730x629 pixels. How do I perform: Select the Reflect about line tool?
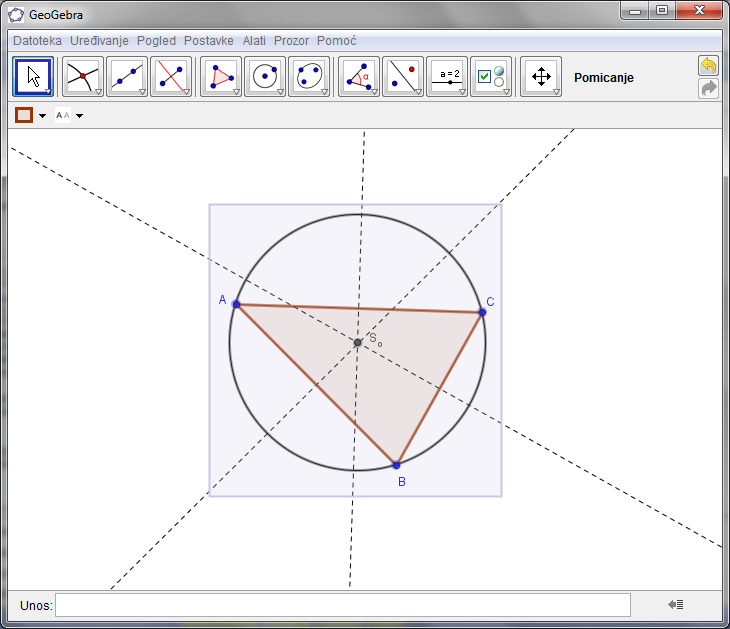pyautogui.click(x=403, y=76)
